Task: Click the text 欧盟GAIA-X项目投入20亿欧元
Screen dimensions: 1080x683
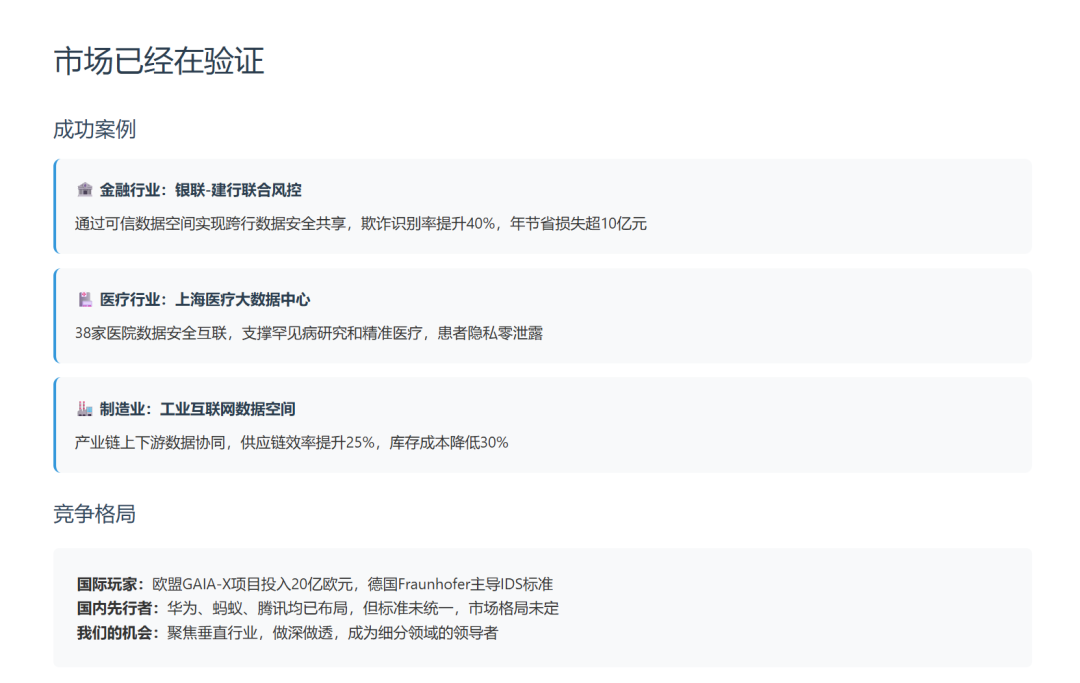Action: point(252,585)
